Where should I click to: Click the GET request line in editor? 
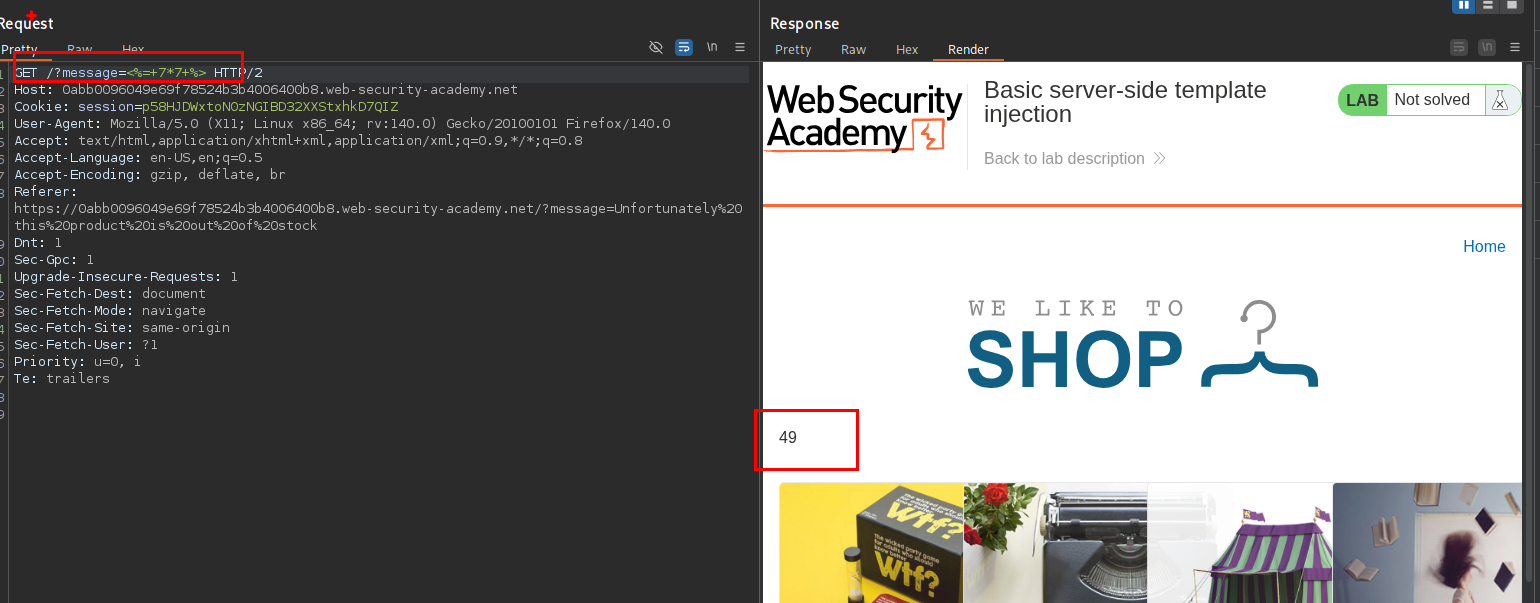pos(138,73)
